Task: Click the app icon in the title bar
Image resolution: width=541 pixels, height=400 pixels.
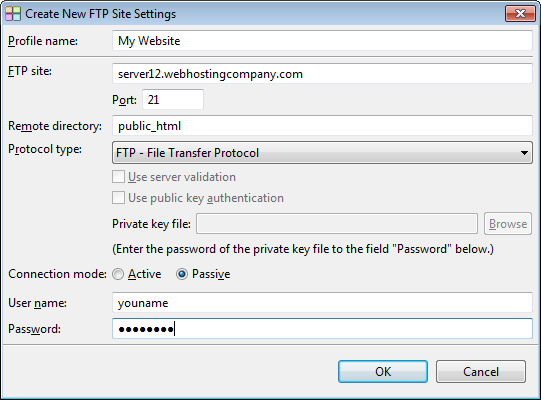Action: click(13, 13)
